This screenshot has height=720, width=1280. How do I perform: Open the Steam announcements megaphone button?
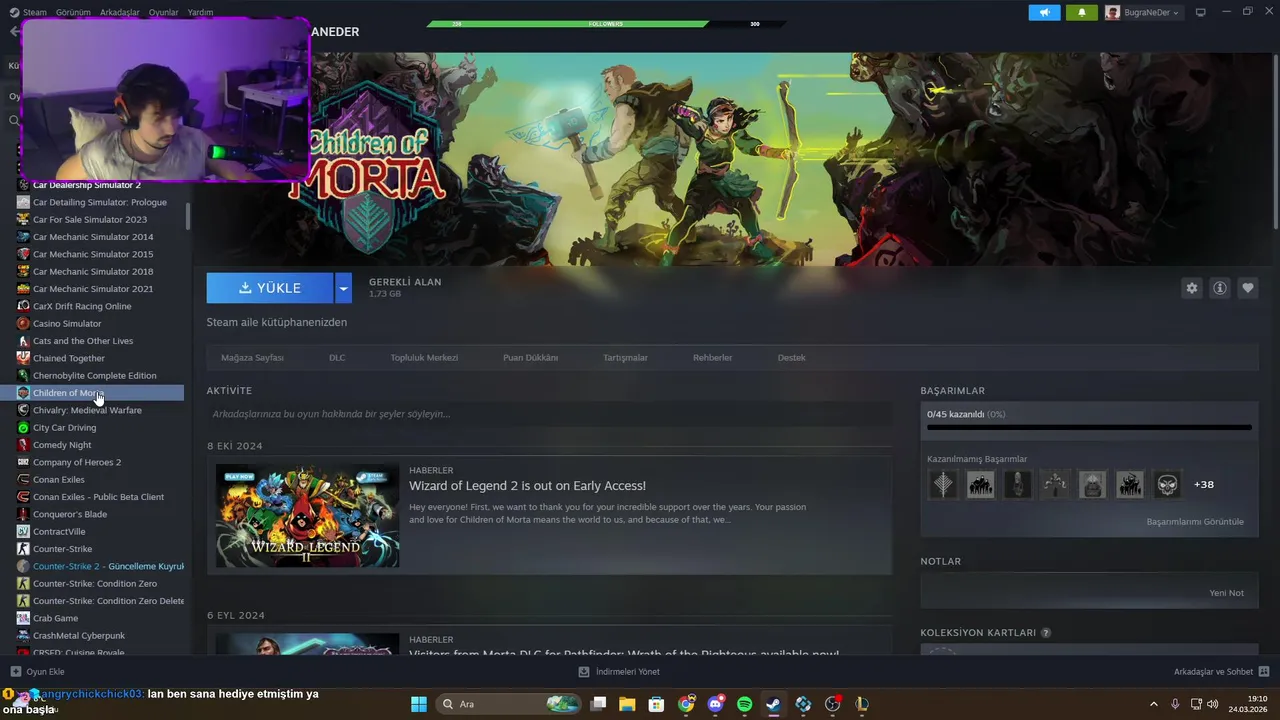coord(1044,12)
